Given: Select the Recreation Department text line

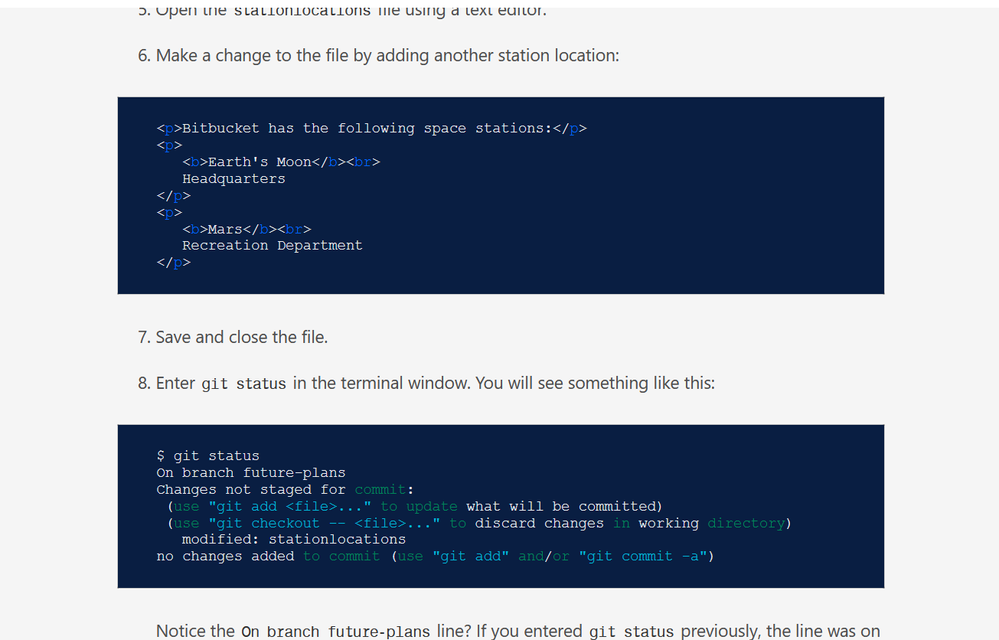Looking at the screenshot, I should pos(271,245).
